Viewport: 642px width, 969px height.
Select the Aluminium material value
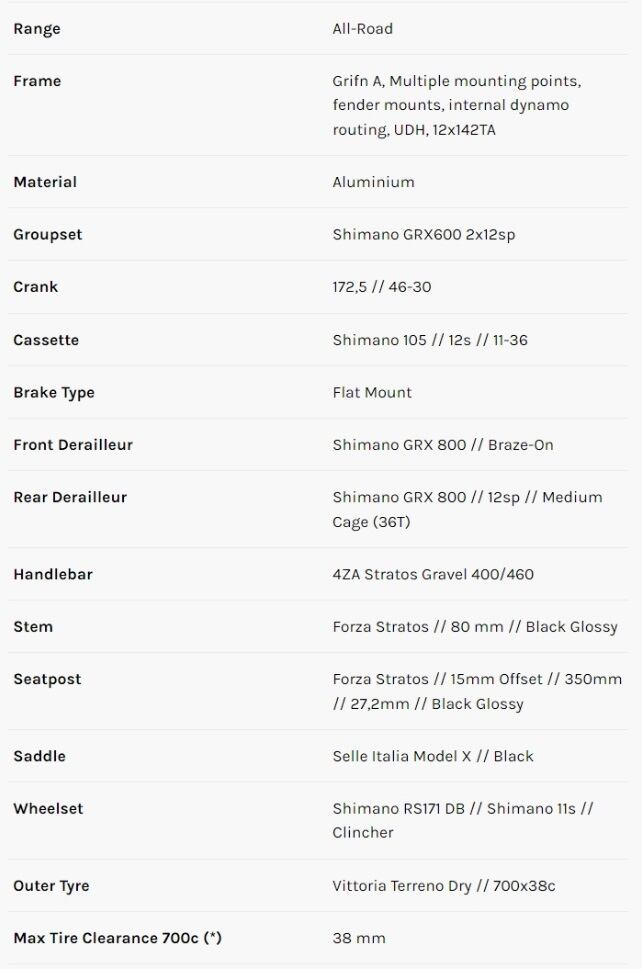373,182
